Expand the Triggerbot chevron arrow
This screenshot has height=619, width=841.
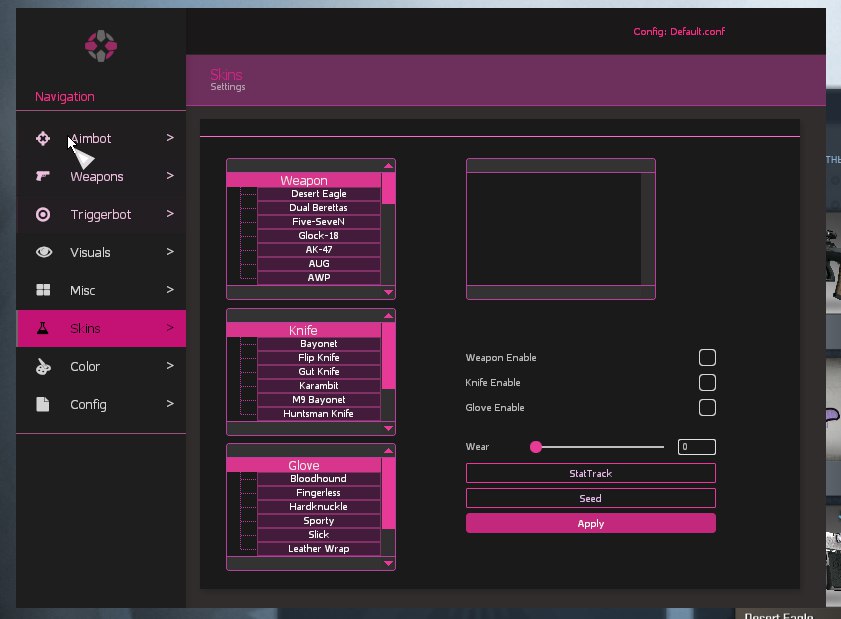[x=170, y=214]
